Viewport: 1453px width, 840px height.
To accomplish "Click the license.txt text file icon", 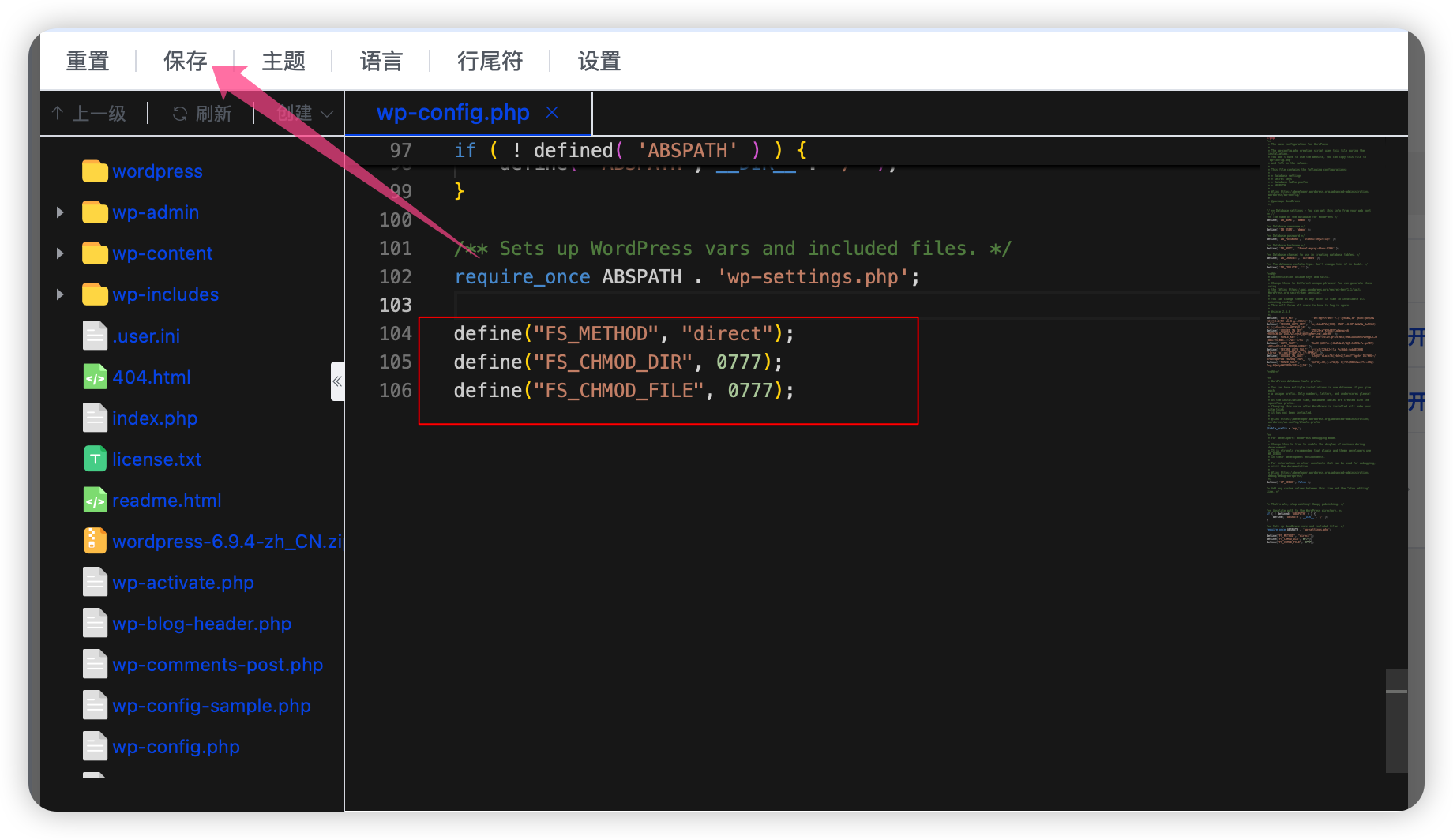I will [95, 459].
